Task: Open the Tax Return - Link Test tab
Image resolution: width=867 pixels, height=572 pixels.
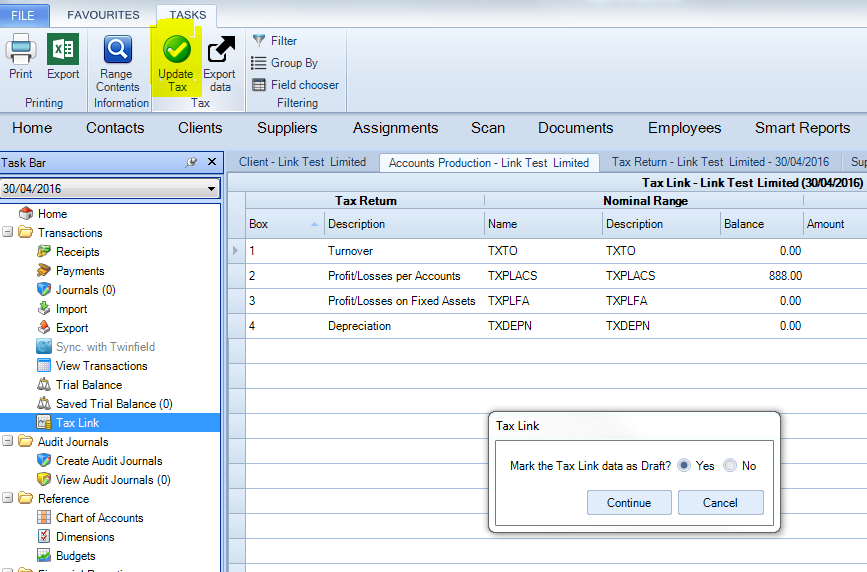Action: click(720, 162)
